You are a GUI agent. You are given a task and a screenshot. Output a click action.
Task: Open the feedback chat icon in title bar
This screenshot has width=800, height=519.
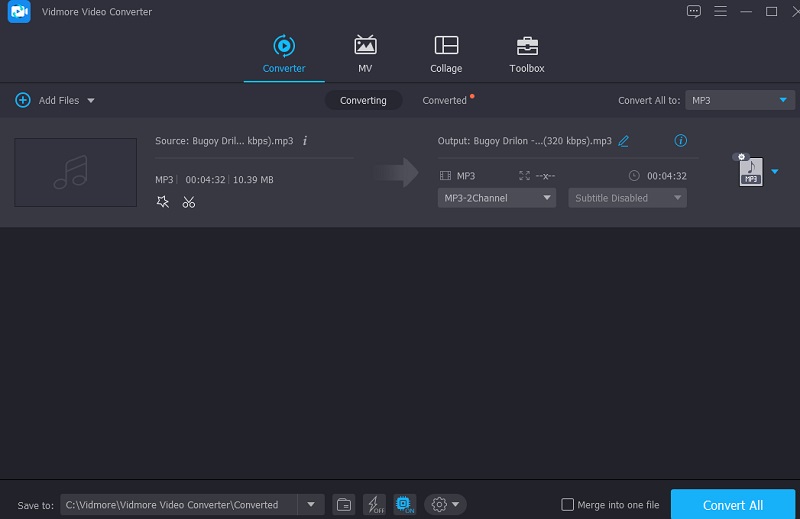pyautogui.click(x=694, y=11)
